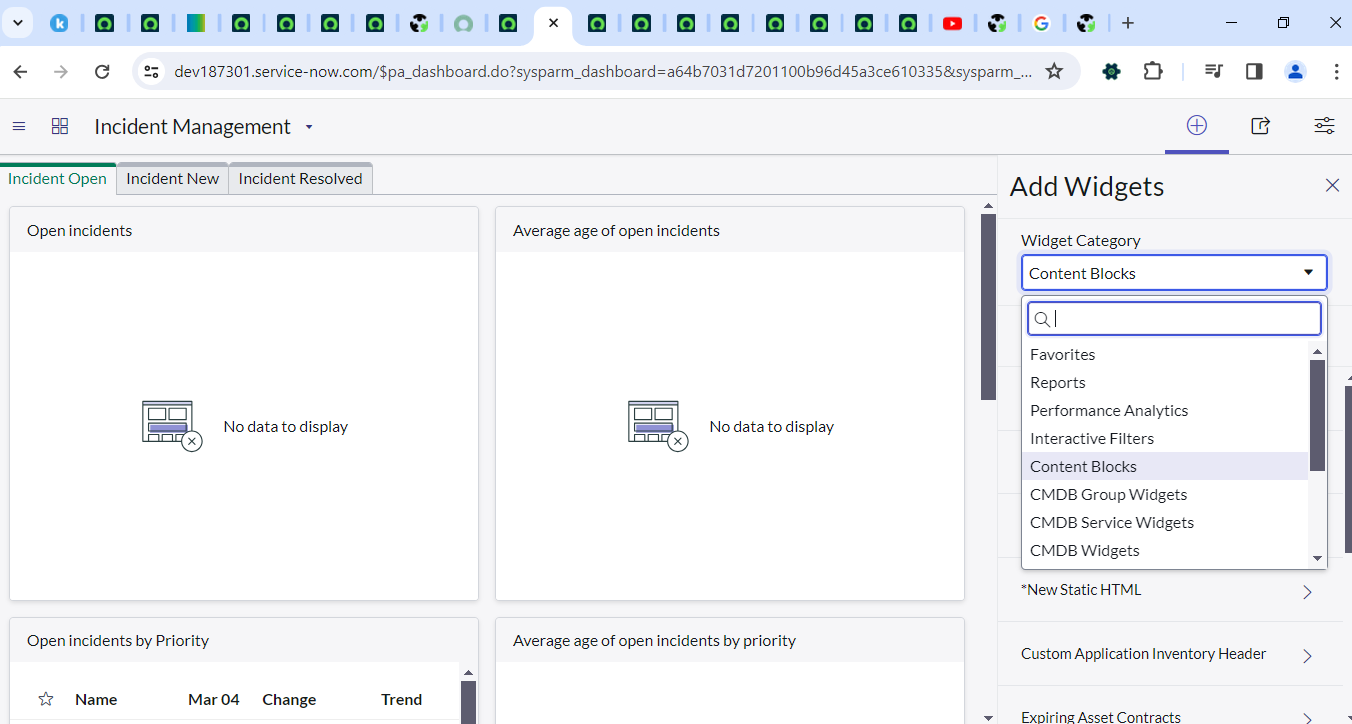Click the green extension icon in toolbar
1352x724 pixels.
tap(1111, 71)
